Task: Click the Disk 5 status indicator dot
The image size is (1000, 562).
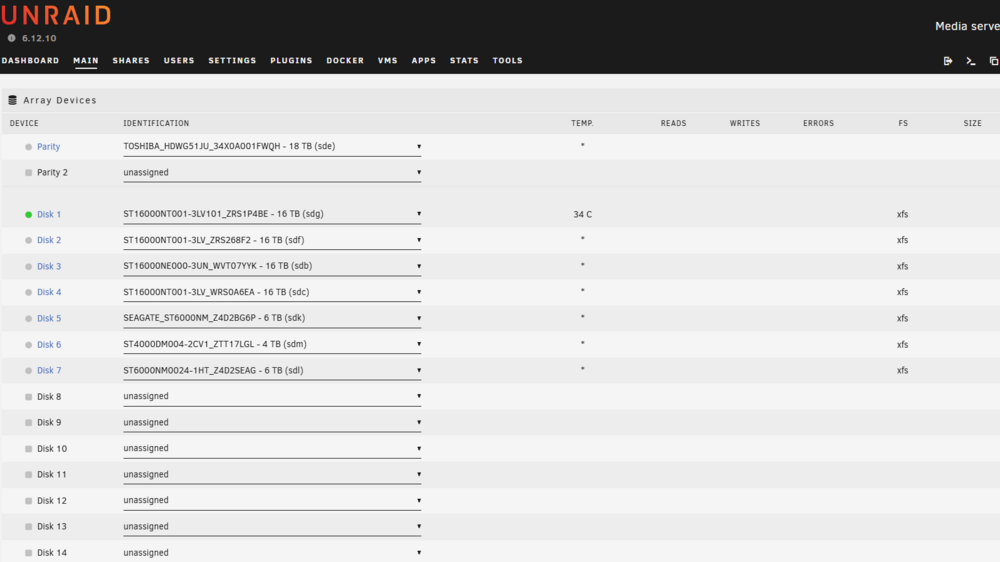Action: coord(28,318)
